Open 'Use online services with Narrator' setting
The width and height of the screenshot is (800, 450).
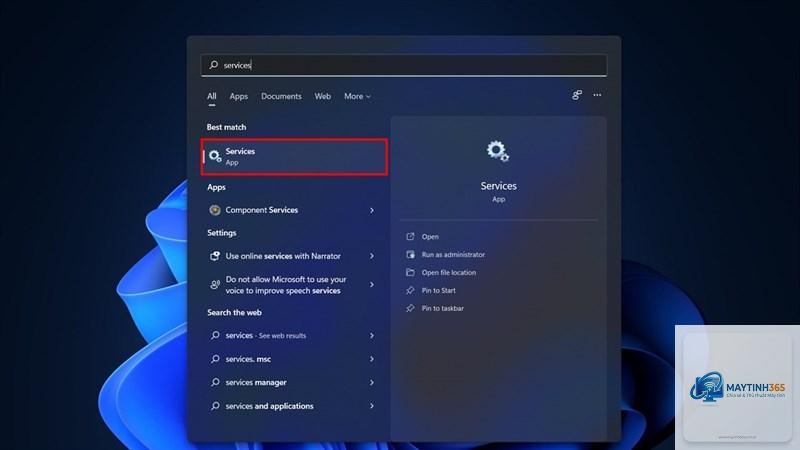(x=292, y=256)
